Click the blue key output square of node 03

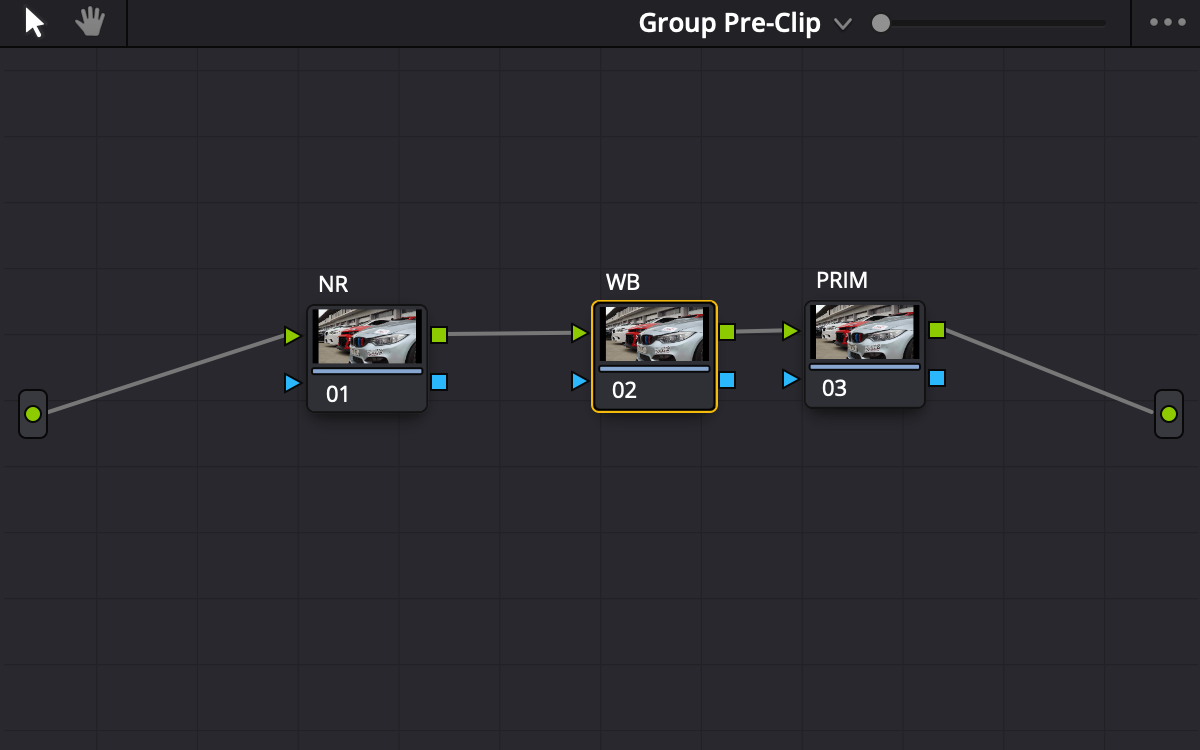pos(937,380)
